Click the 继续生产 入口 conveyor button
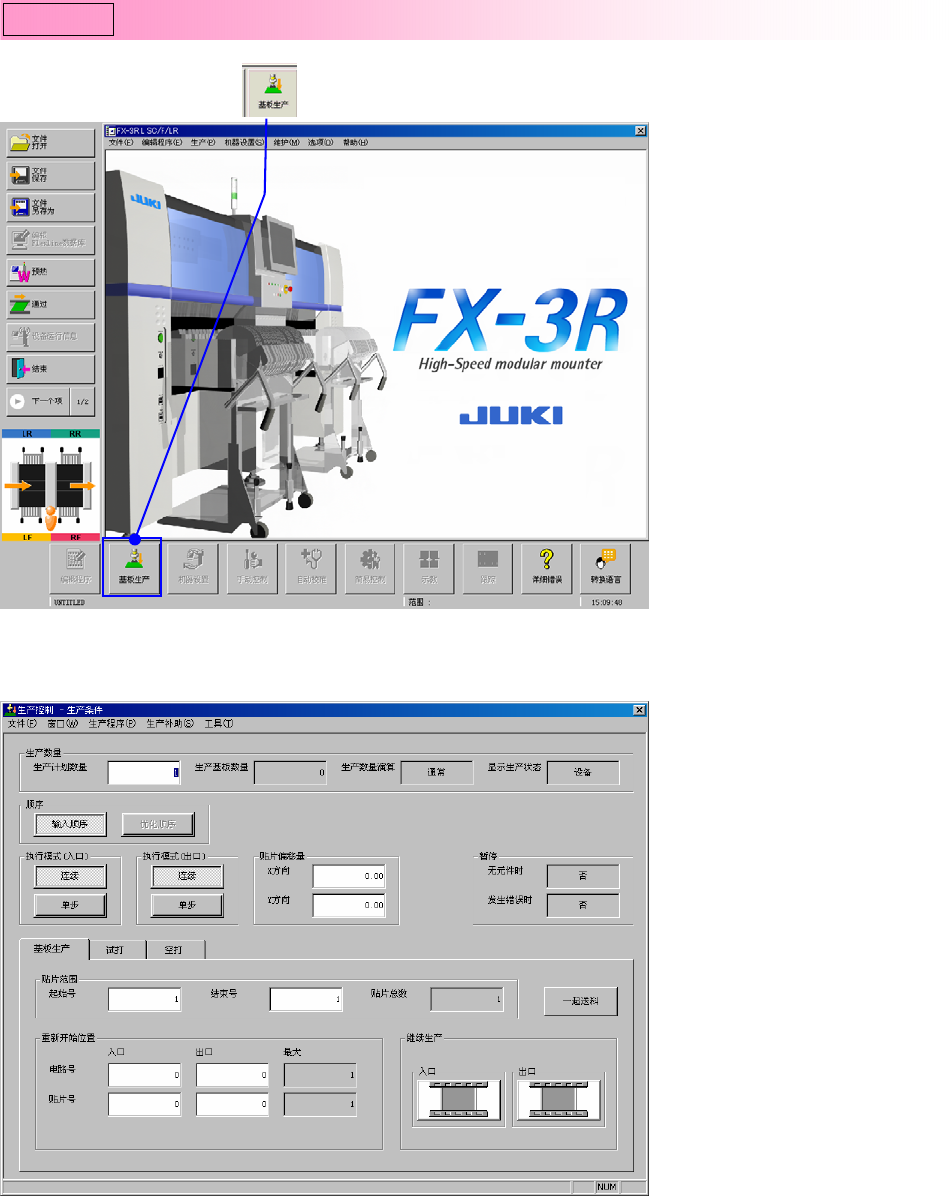Screen dimensions: 952x1196 pyautogui.click(x=458, y=1099)
